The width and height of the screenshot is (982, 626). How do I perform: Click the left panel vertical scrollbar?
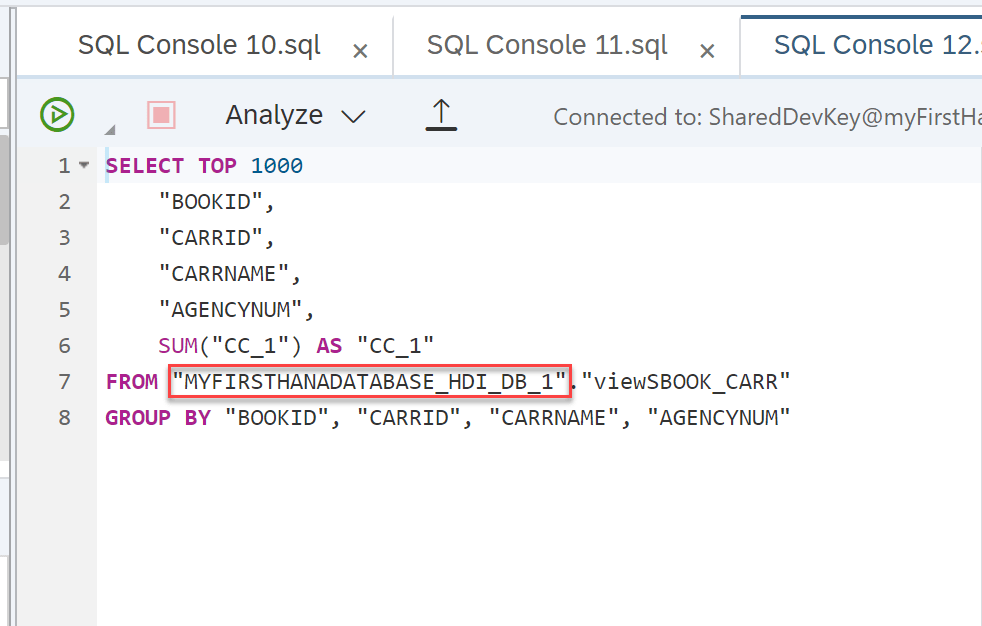pyautogui.click(x=5, y=190)
